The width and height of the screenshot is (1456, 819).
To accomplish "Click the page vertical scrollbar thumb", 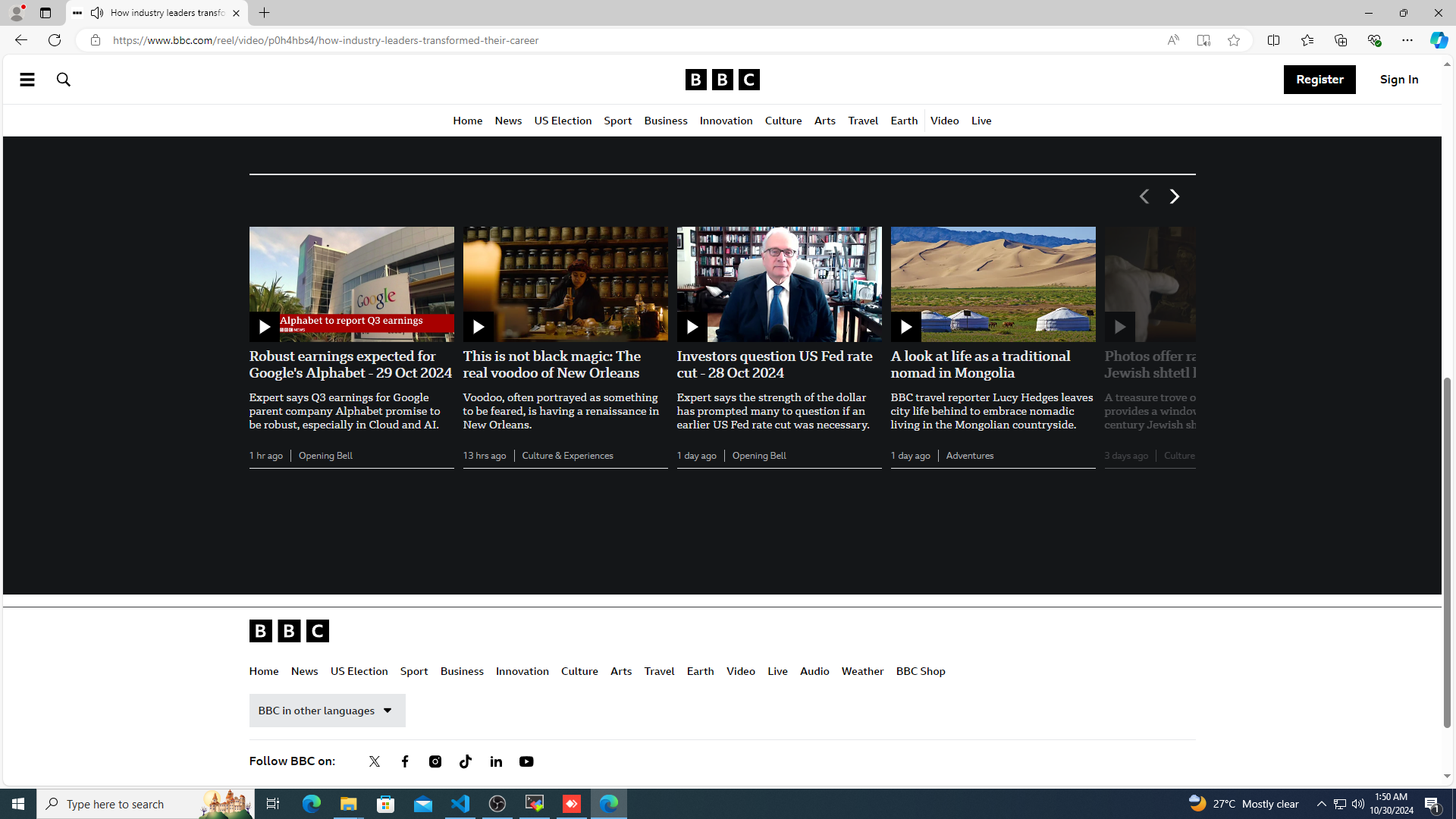I will (1448, 554).
